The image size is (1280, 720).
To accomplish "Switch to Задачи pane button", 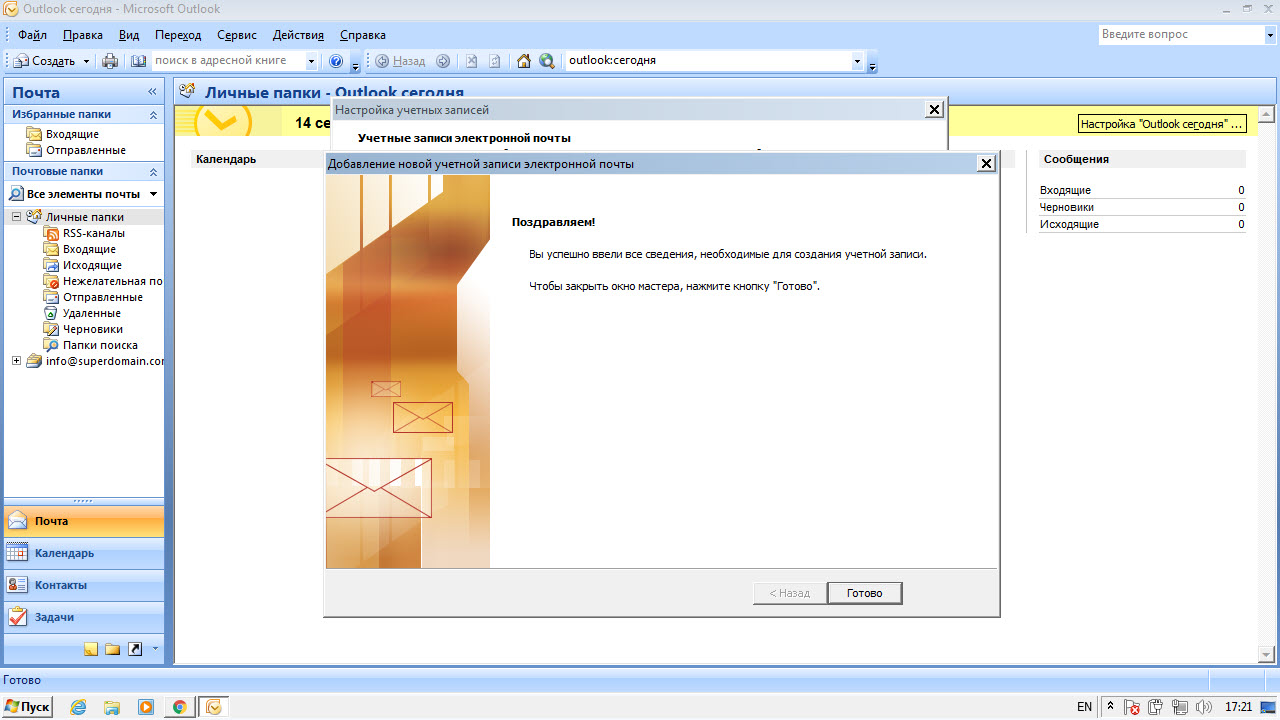I will [83, 617].
